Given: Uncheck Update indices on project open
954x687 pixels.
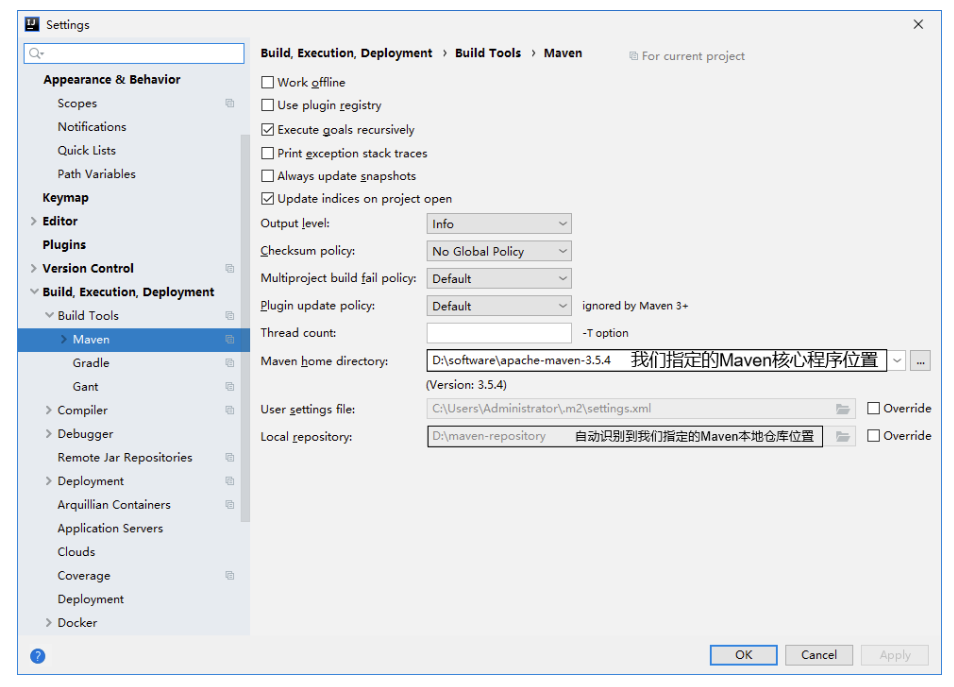Looking at the screenshot, I should click(x=267, y=198).
